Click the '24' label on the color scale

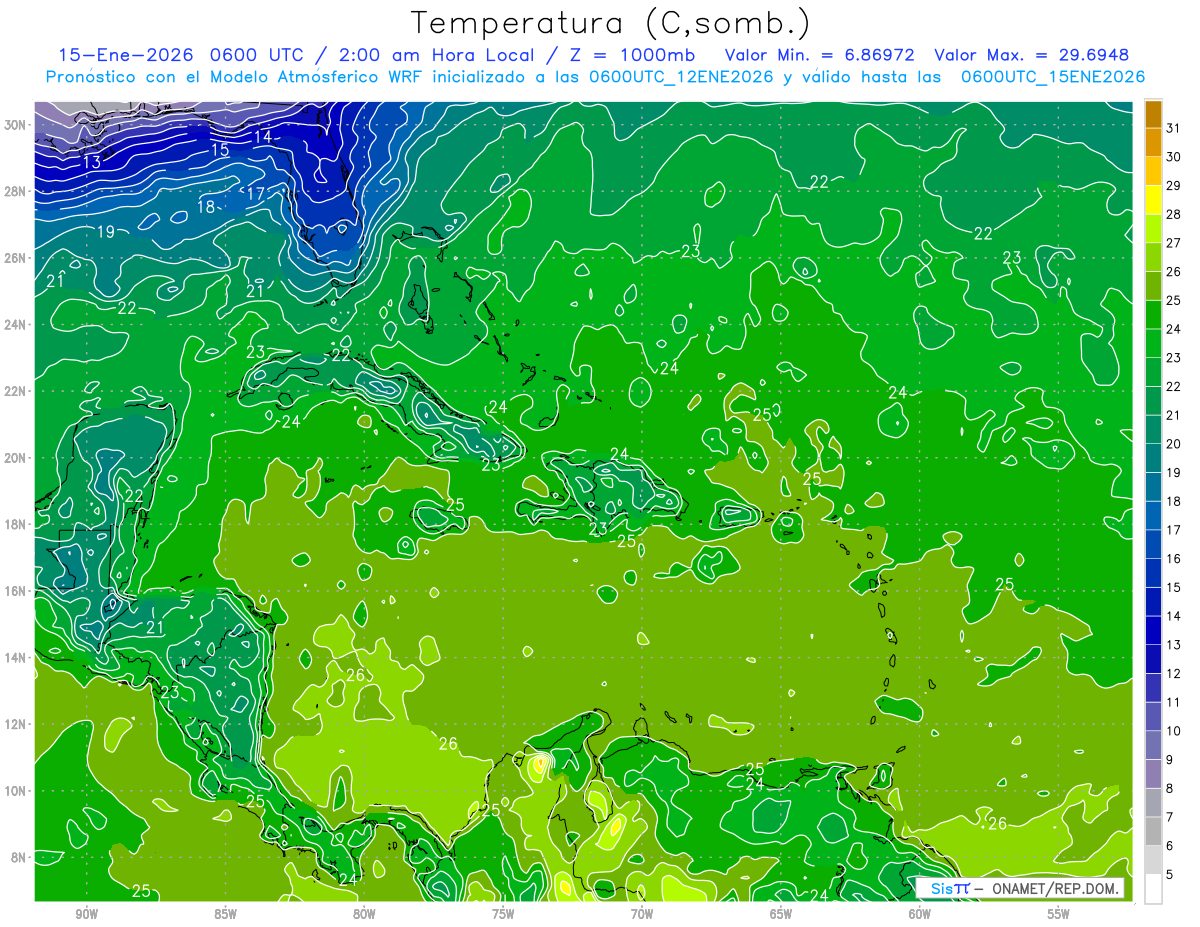tap(1174, 328)
